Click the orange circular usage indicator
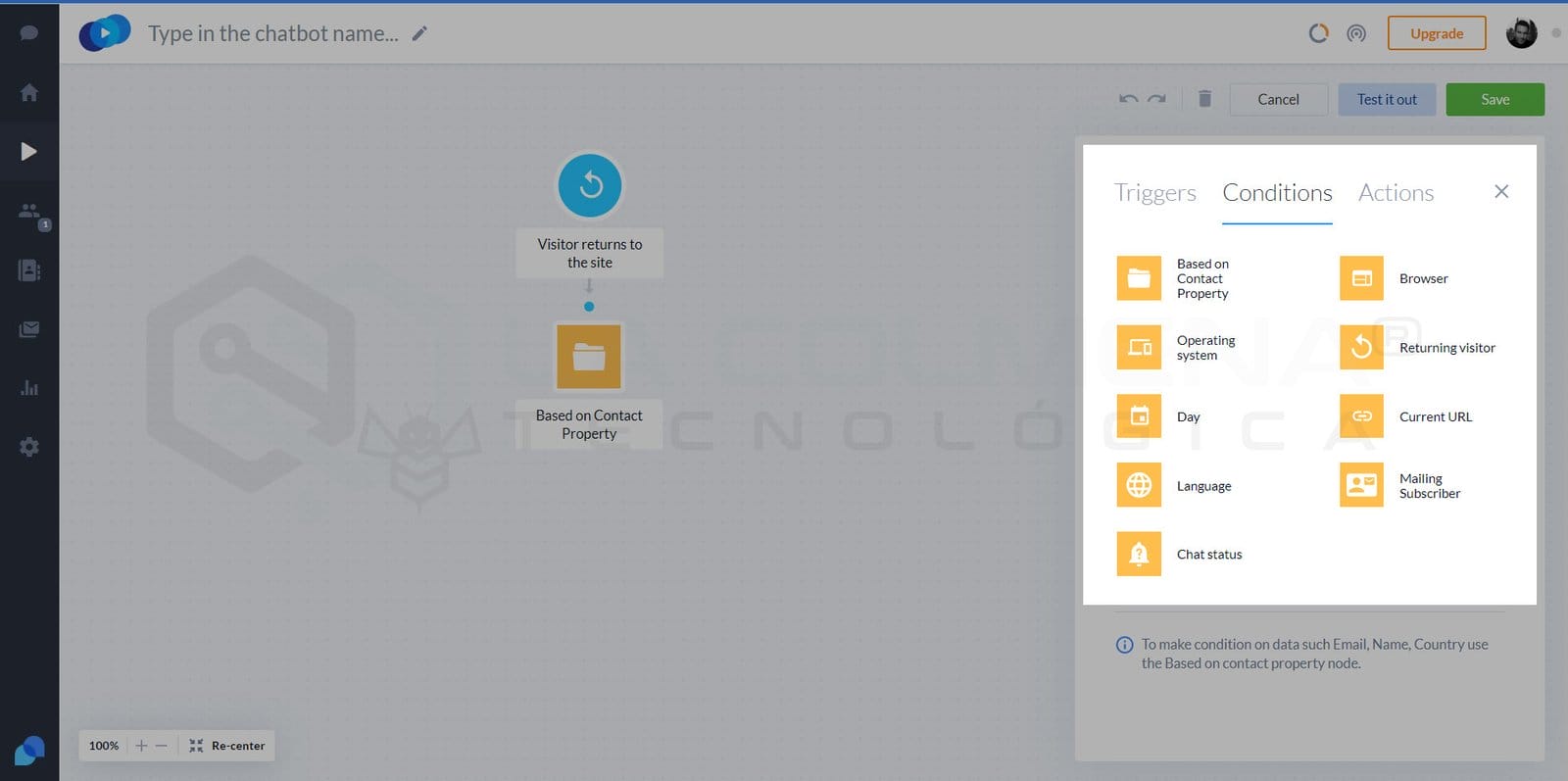The image size is (1568, 781). pos(1319,33)
